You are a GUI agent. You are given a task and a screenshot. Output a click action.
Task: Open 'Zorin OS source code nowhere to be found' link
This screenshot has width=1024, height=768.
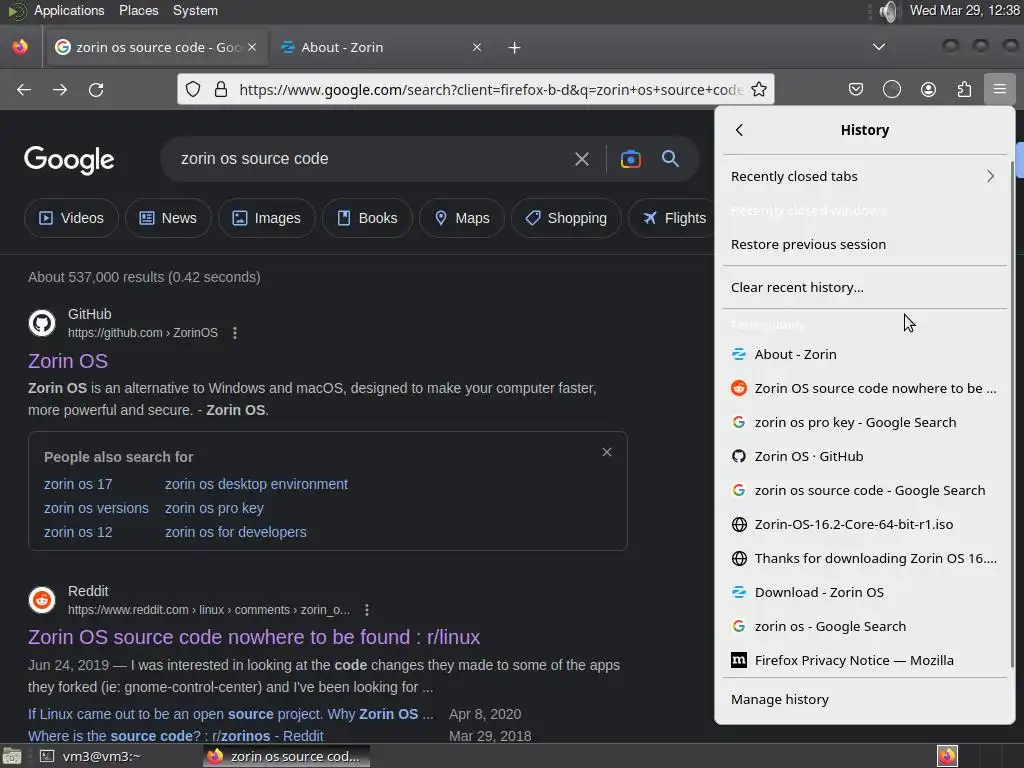254,637
